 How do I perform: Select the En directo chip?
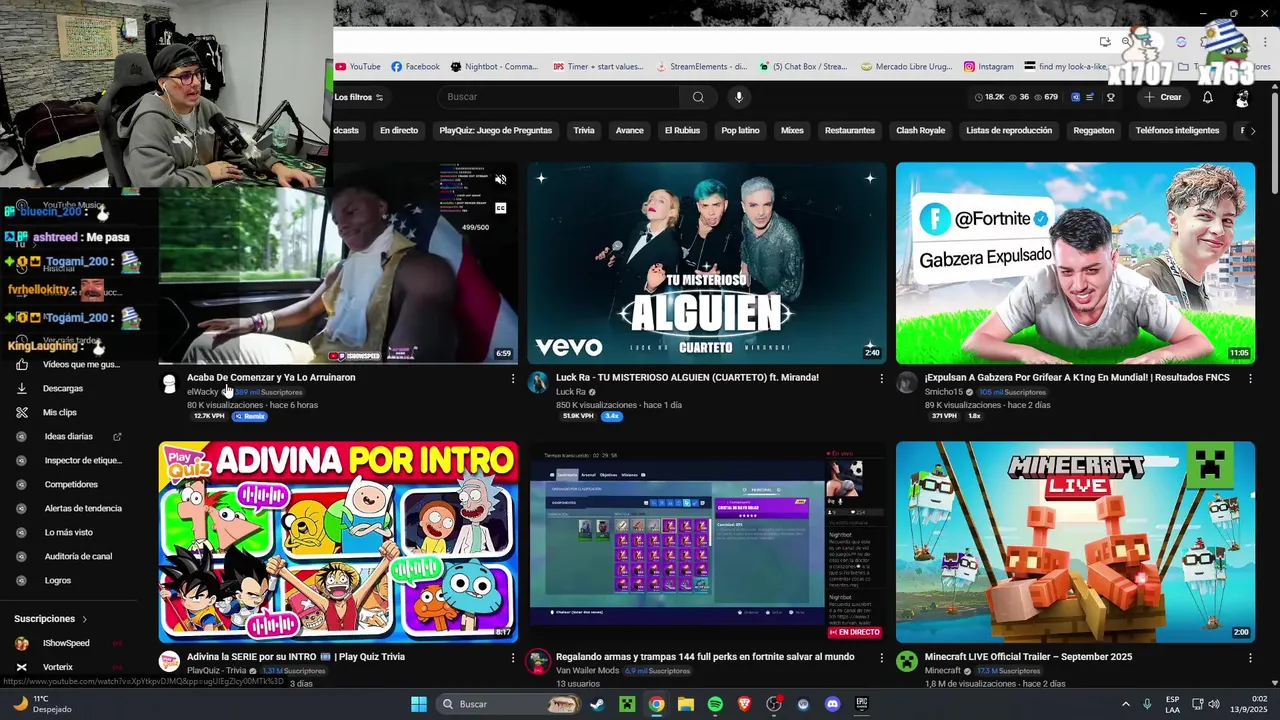[399, 131]
